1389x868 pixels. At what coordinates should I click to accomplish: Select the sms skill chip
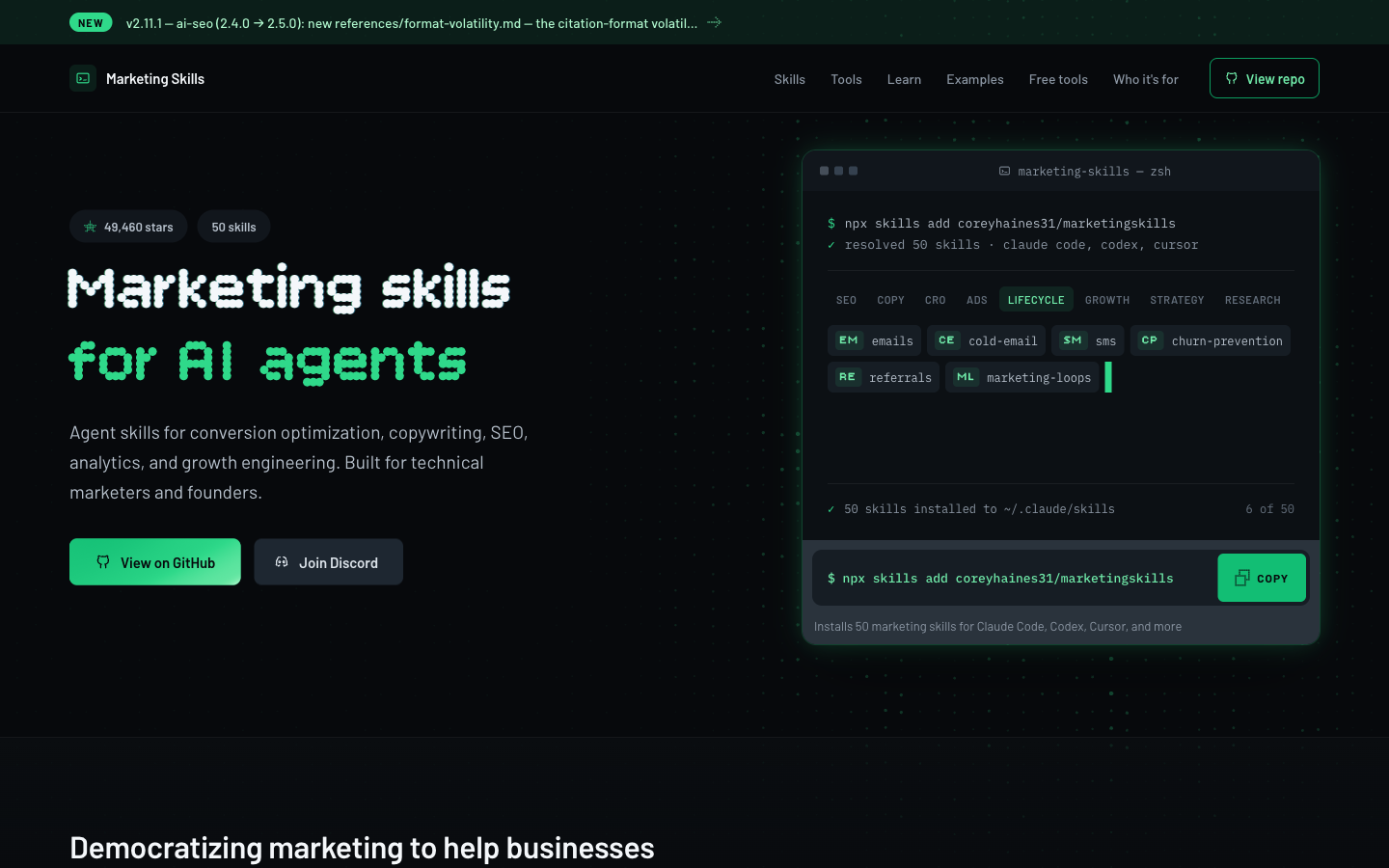(x=1088, y=340)
